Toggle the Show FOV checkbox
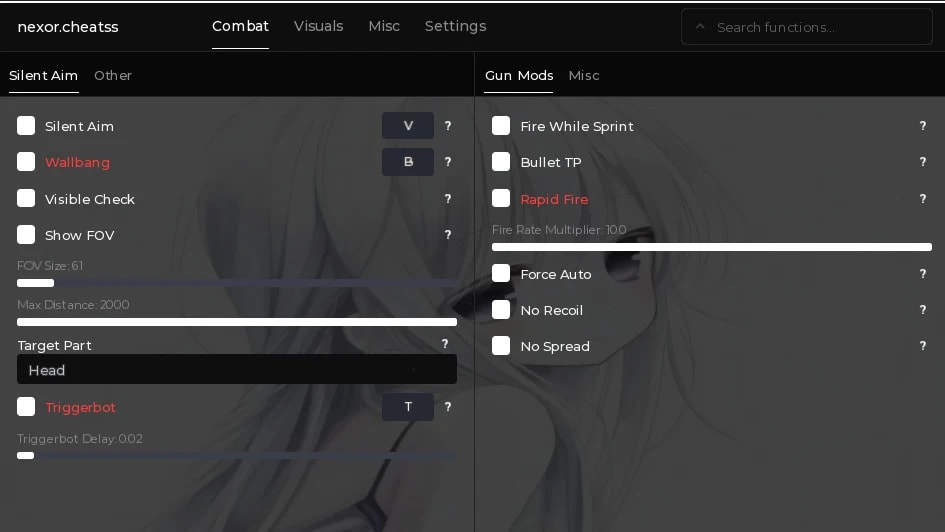945x532 pixels. [x=26, y=234]
